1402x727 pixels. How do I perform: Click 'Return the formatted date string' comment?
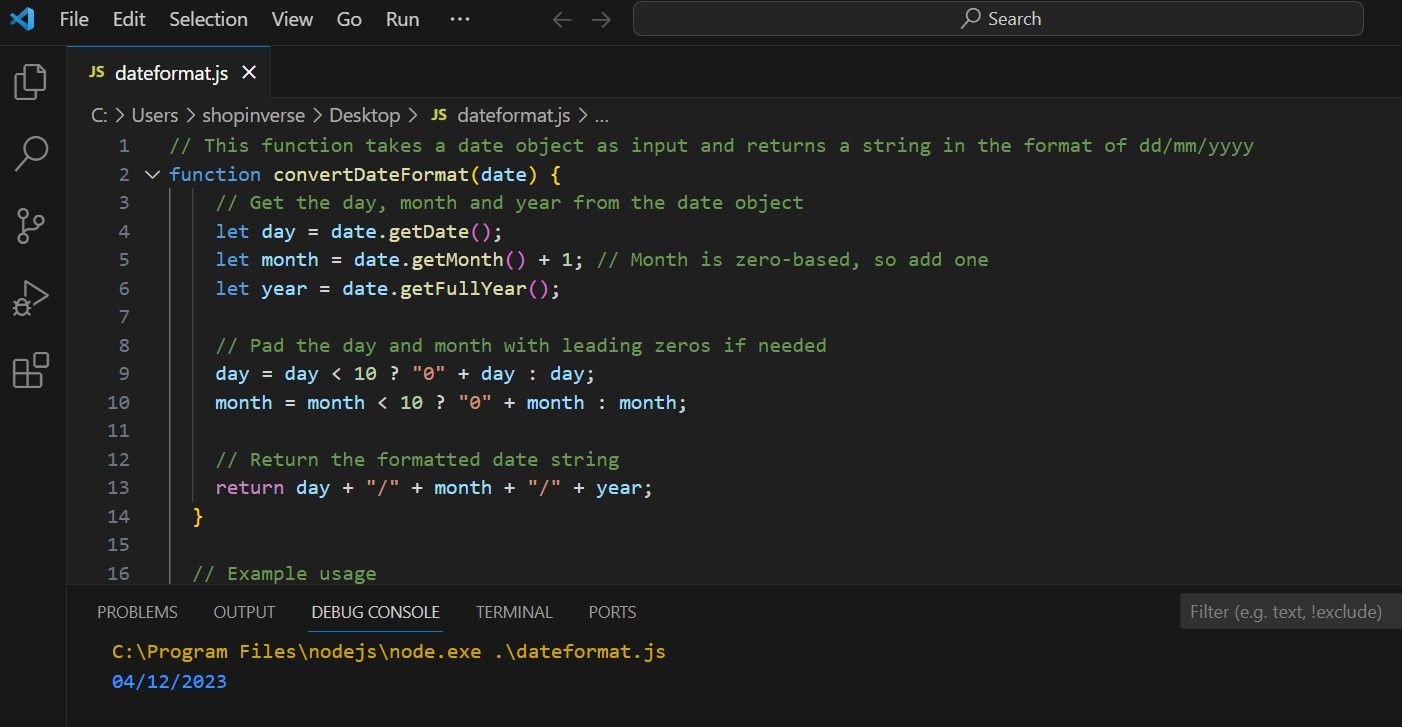(x=417, y=460)
